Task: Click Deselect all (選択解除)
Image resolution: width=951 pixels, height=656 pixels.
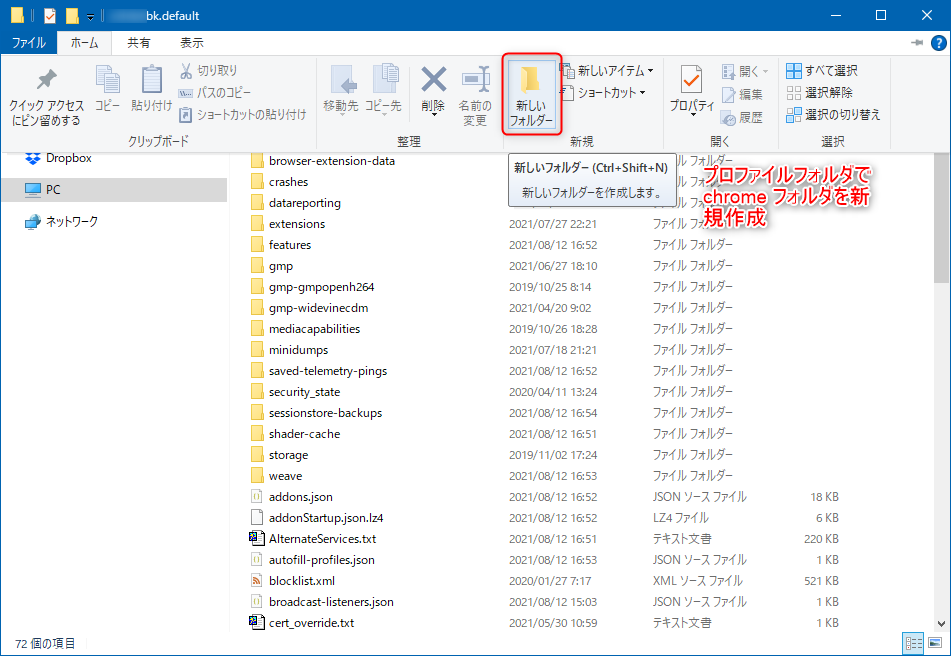Action: (824, 93)
